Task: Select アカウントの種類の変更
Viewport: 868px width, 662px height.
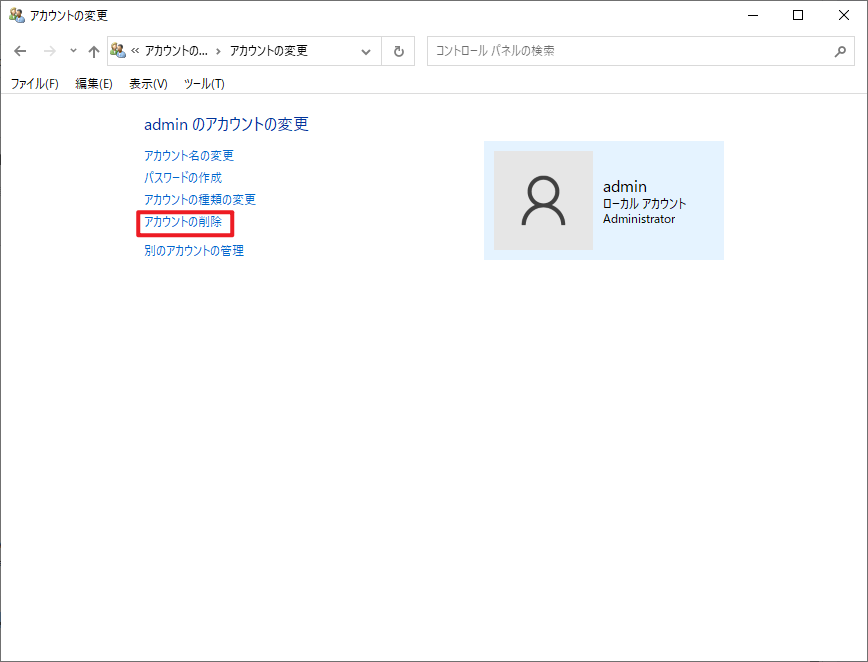Action: [x=200, y=200]
